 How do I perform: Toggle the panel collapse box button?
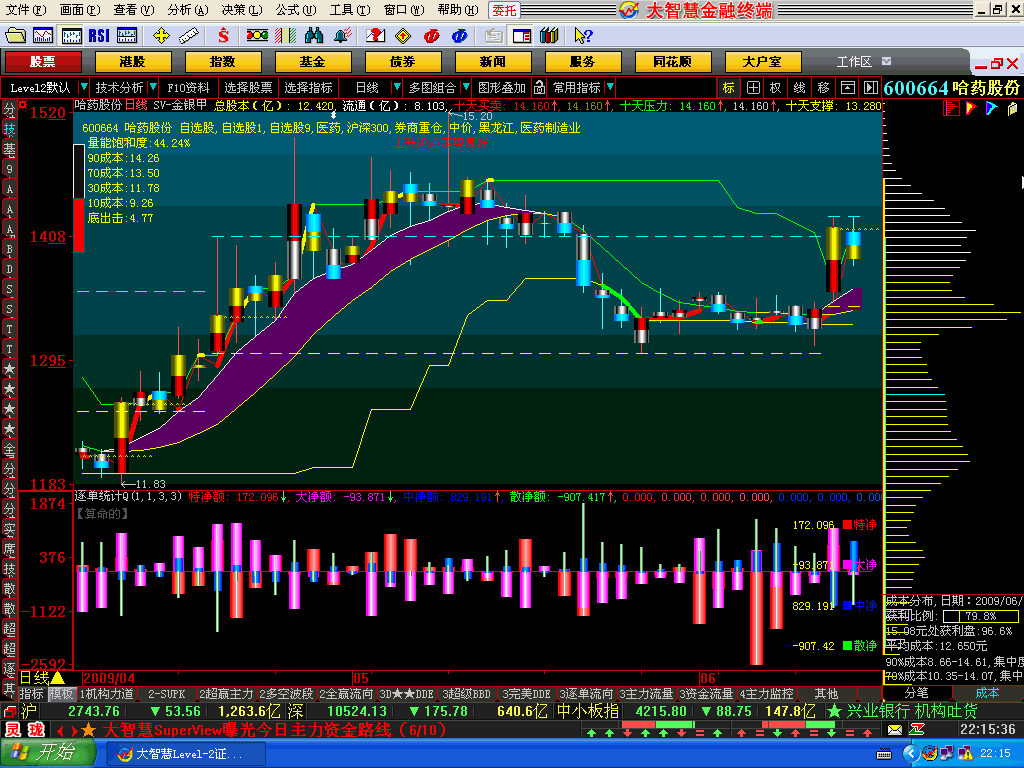click(x=847, y=88)
